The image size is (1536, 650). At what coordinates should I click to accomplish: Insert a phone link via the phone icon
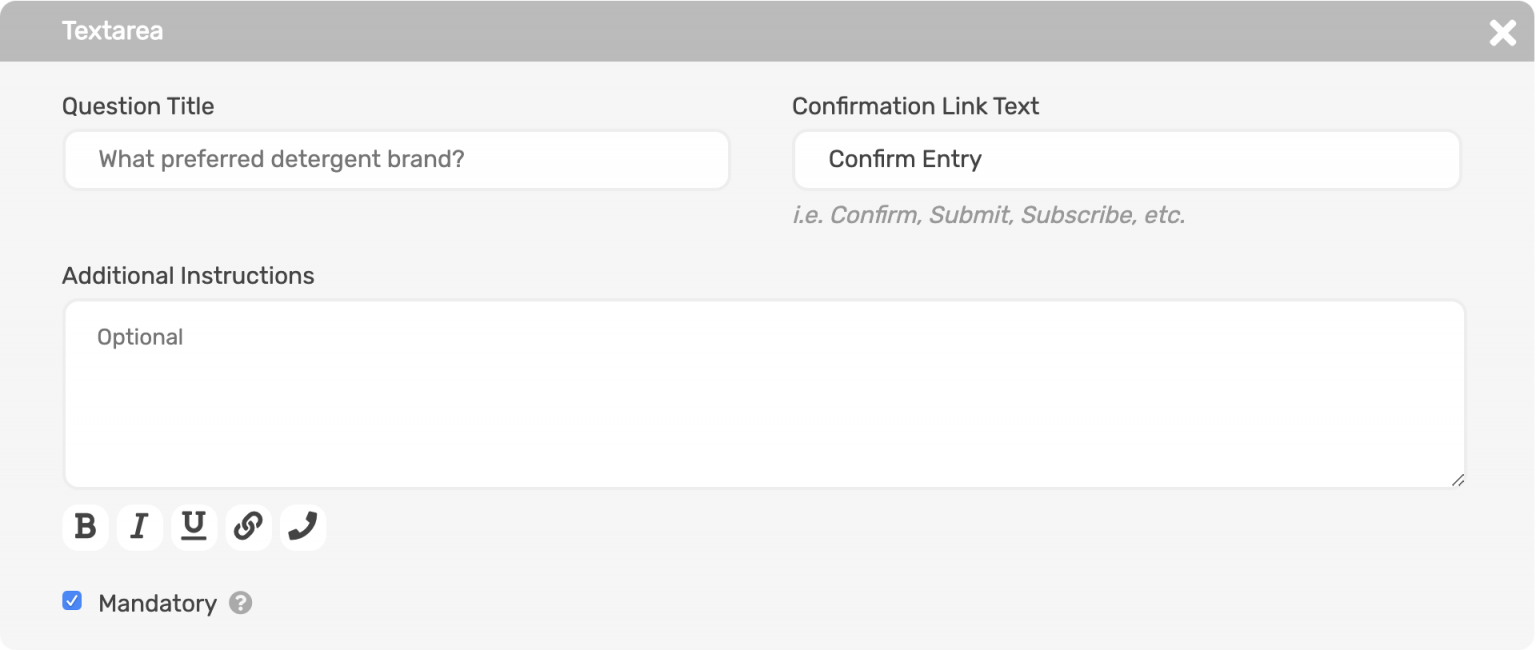[302, 527]
